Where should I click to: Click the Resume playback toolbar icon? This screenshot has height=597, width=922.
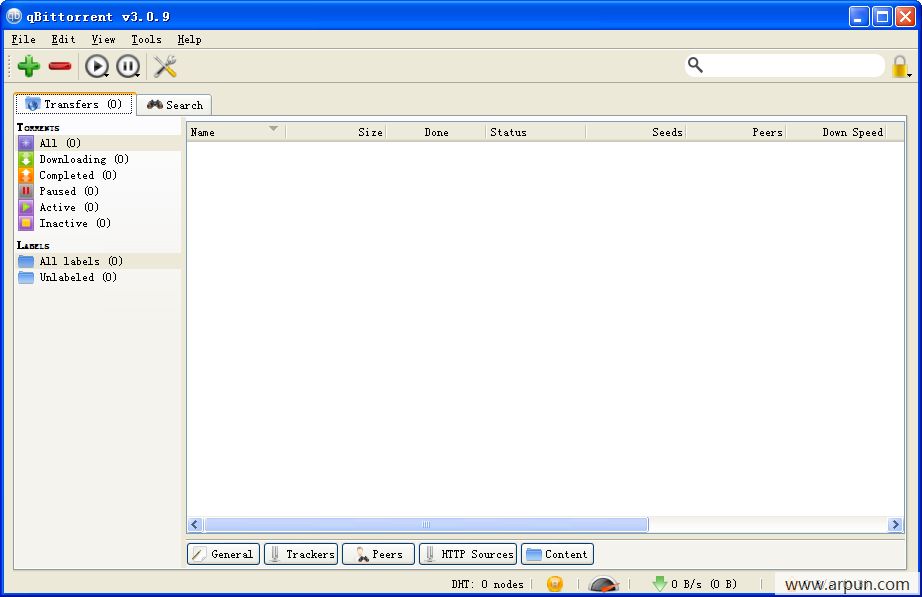click(x=96, y=66)
